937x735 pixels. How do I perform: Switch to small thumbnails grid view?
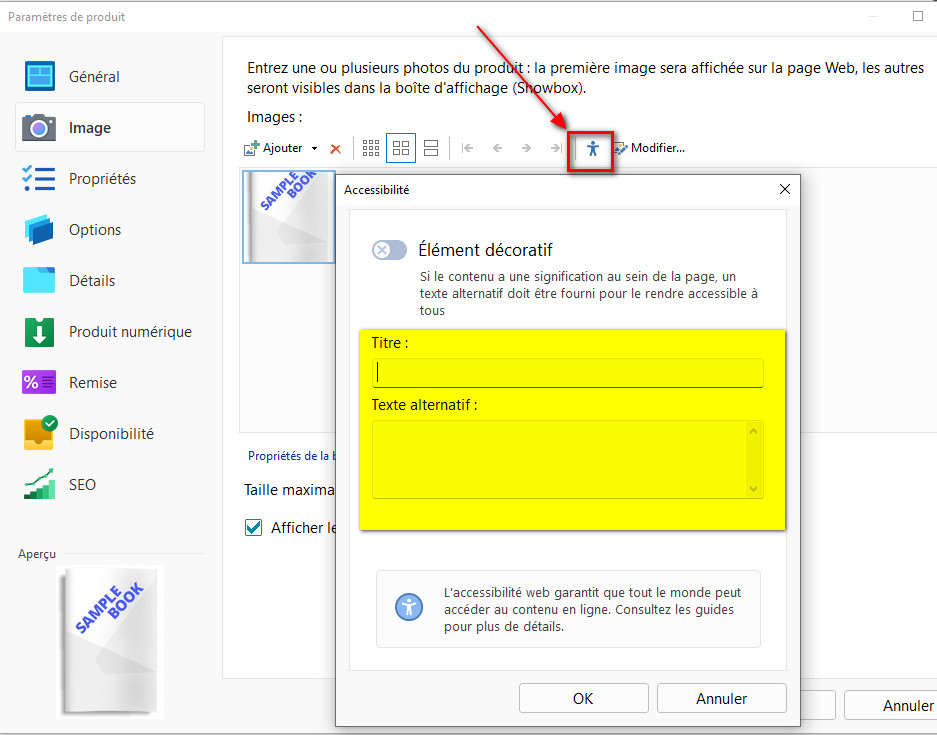370,148
